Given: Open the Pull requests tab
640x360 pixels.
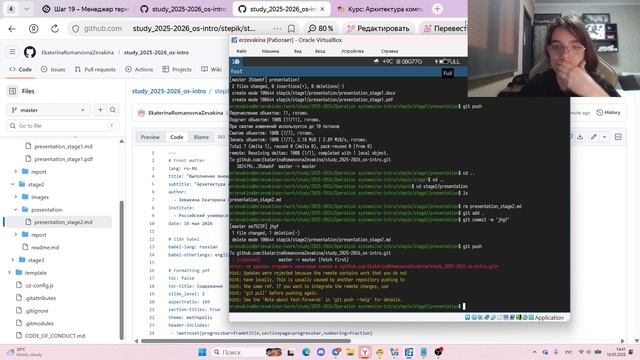Looking at the screenshot, I should click(95, 69).
